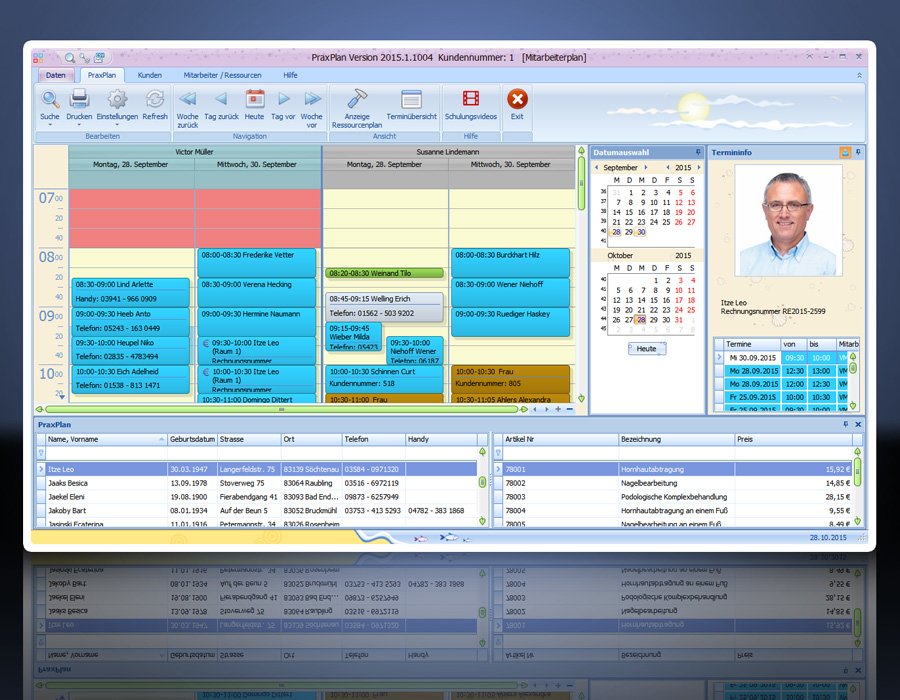The image size is (900, 700).
Task: Decrease the year 2015 in Datumauswahl
Action: coord(668,168)
